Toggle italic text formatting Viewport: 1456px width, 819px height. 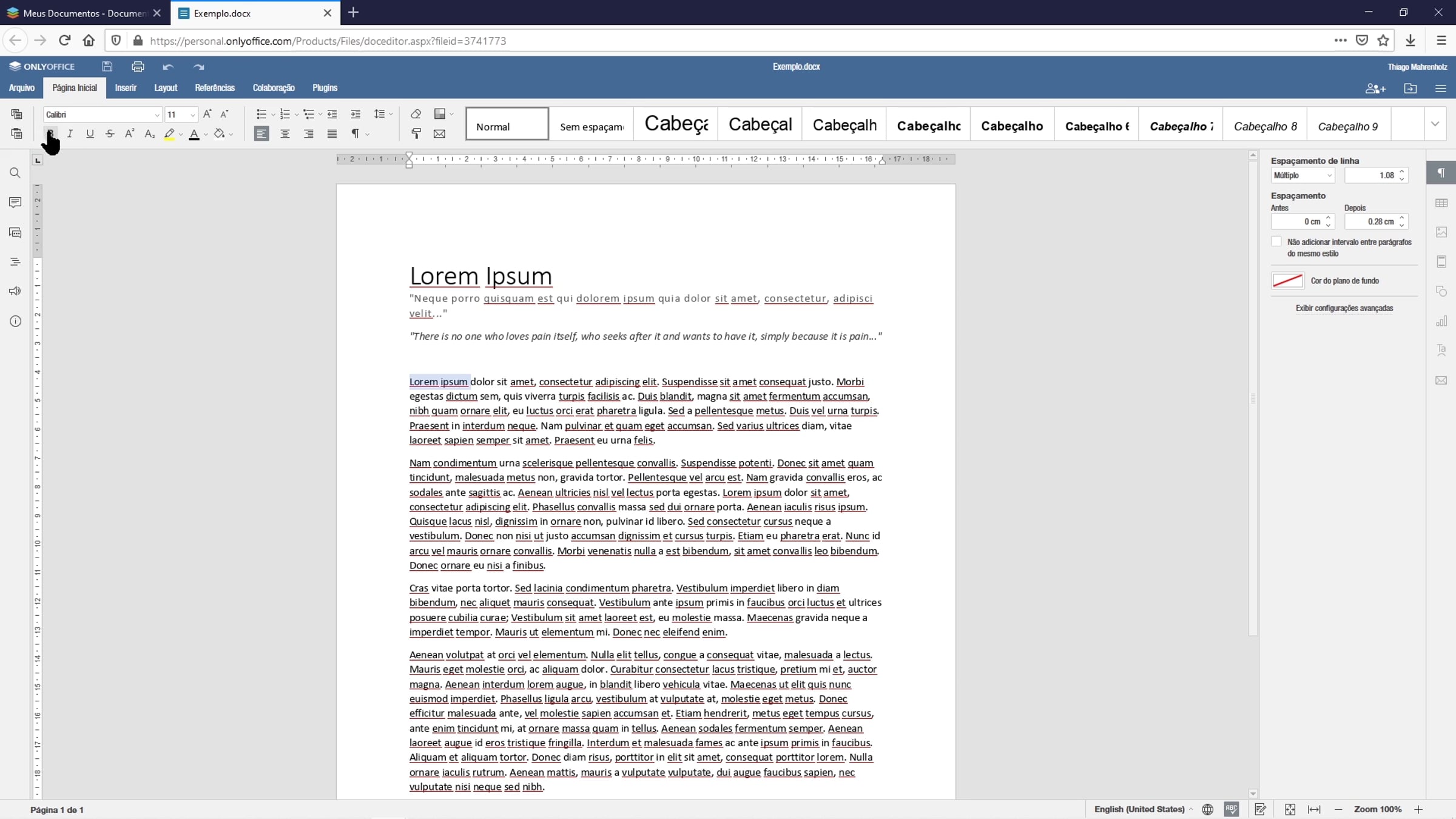70,134
